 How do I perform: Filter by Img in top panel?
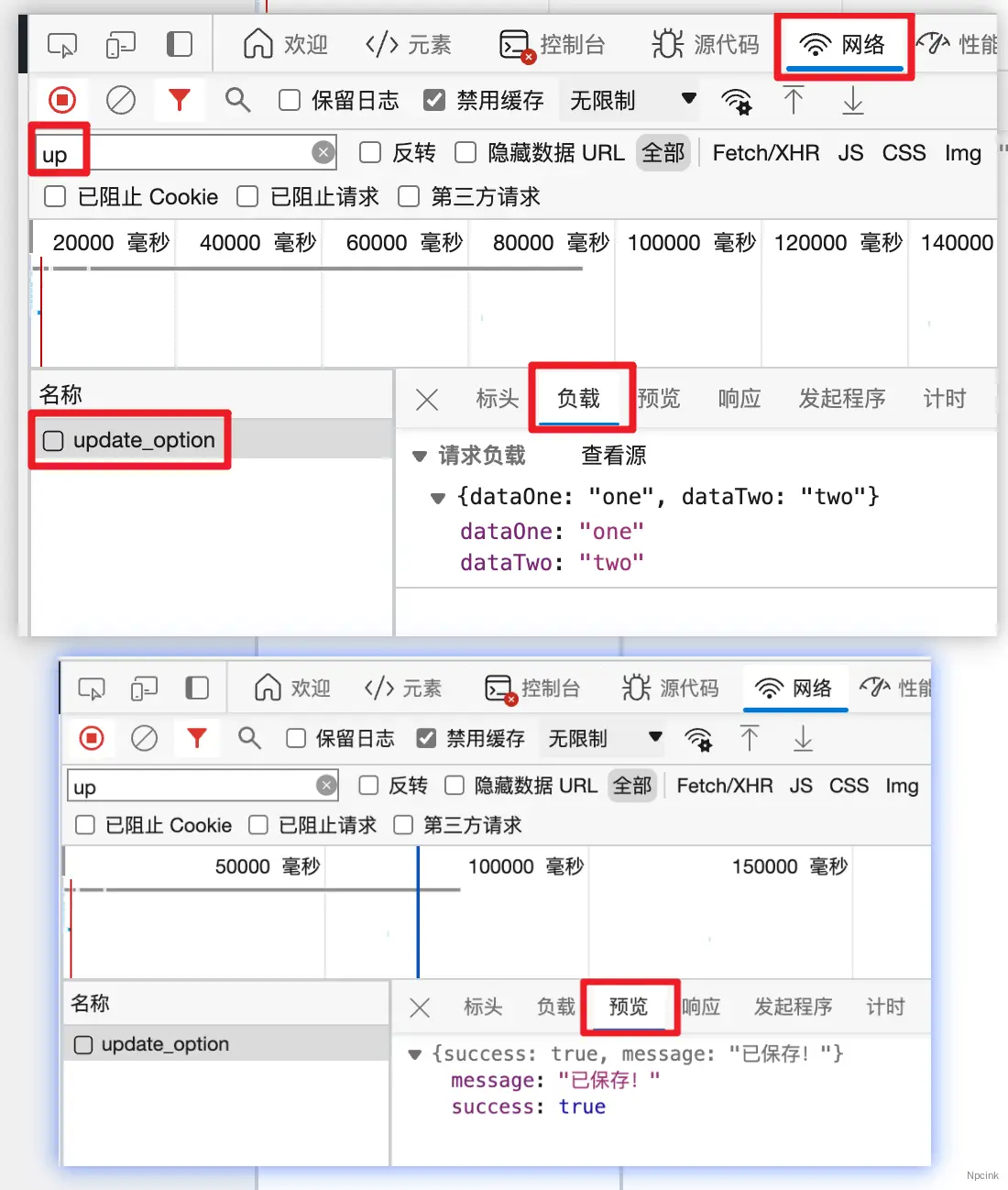tap(963, 153)
